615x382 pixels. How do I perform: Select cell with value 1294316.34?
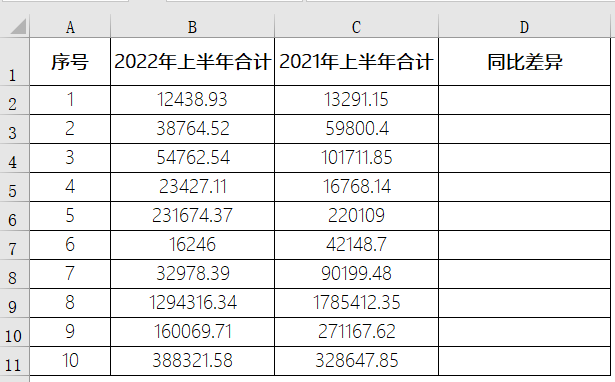[x=192, y=303]
